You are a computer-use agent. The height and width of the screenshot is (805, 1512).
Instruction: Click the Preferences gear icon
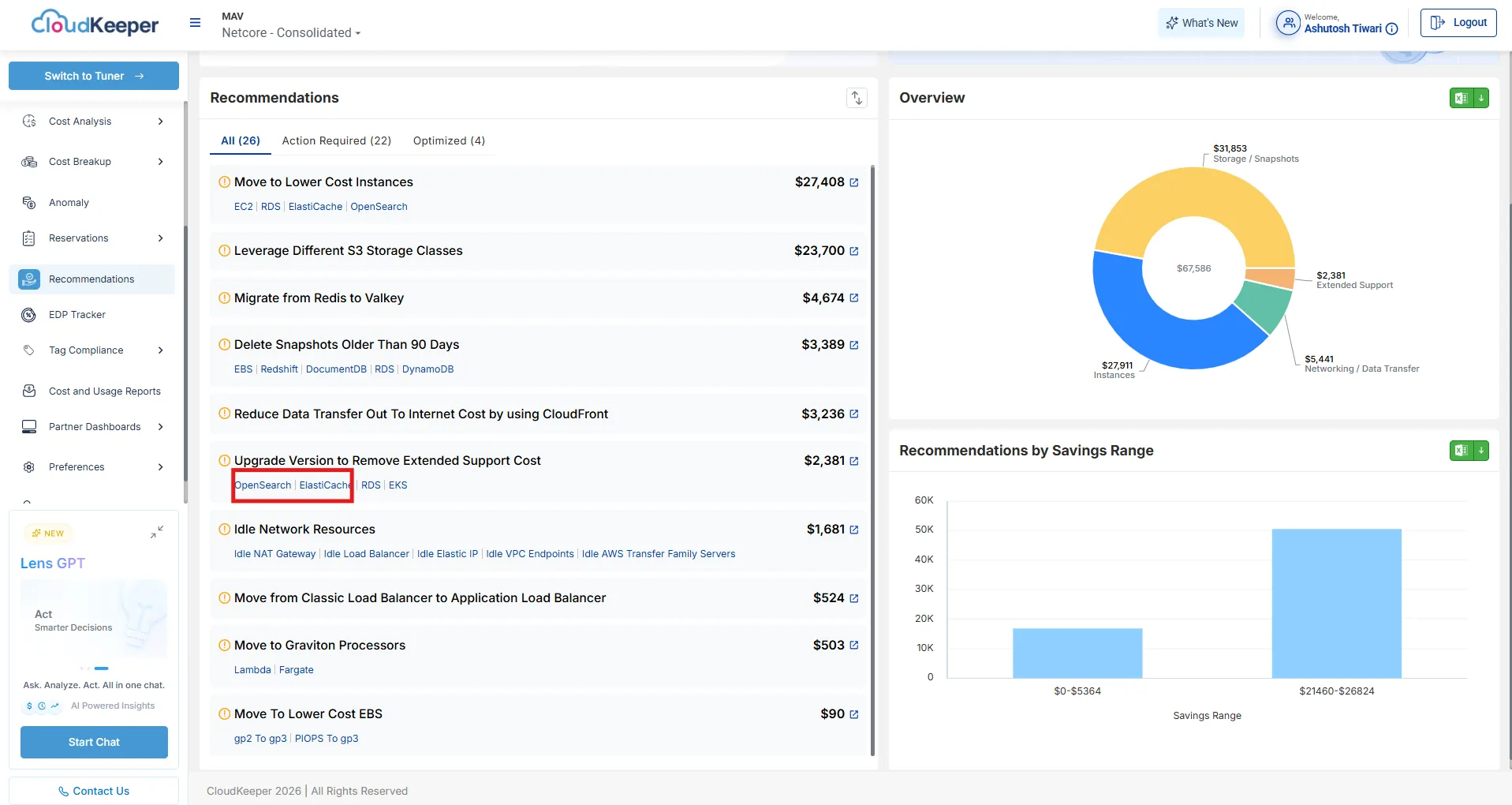pyautogui.click(x=29, y=467)
